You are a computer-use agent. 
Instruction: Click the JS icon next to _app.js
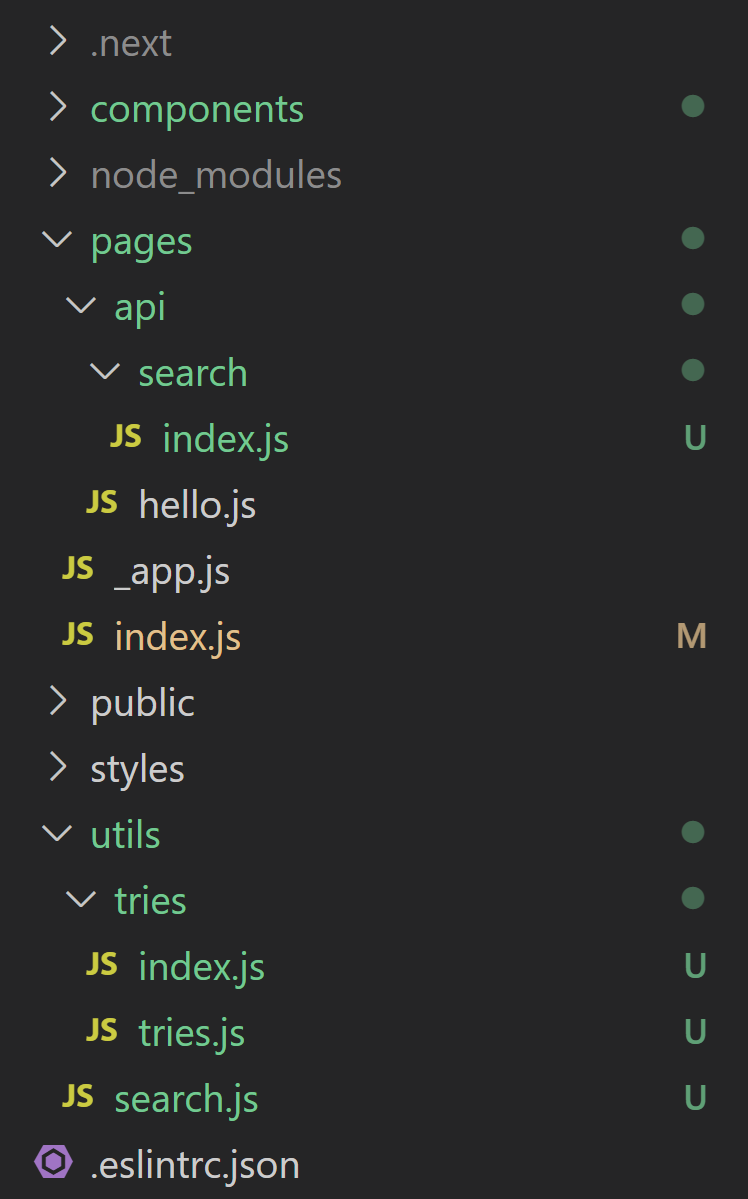pyautogui.click(x=78, y=568)
